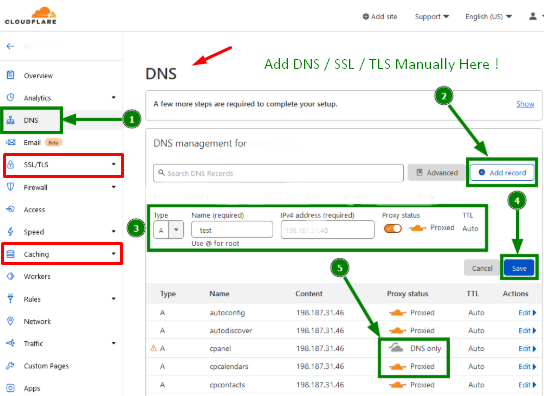Expand the SSL/TLS submenu arrow
This screenshot has height=396, width=544.
113,164
